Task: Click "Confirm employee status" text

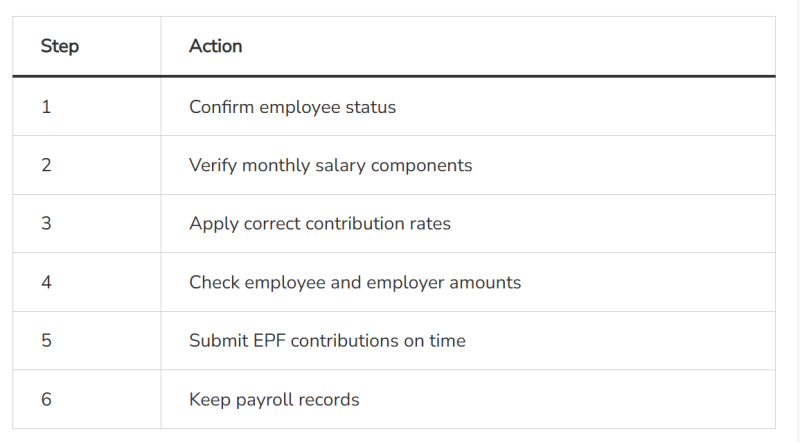Action: pos(292,107)
